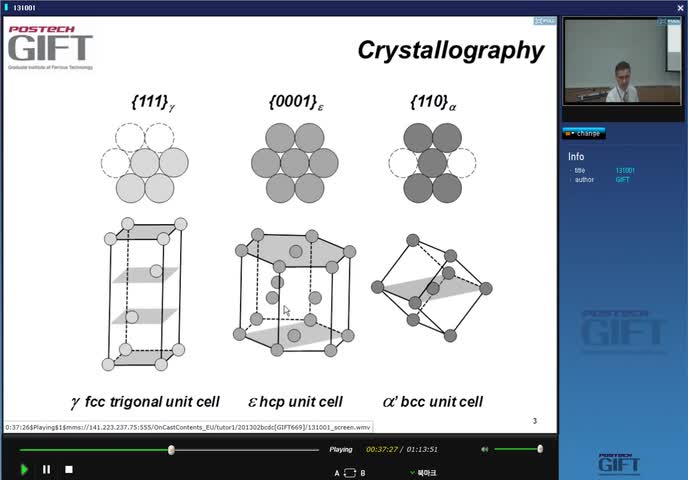The height and width of the screenshot is (480, 688).
Task: Click the α' bcc unit cell caption
Action: [x=433, y=401]
